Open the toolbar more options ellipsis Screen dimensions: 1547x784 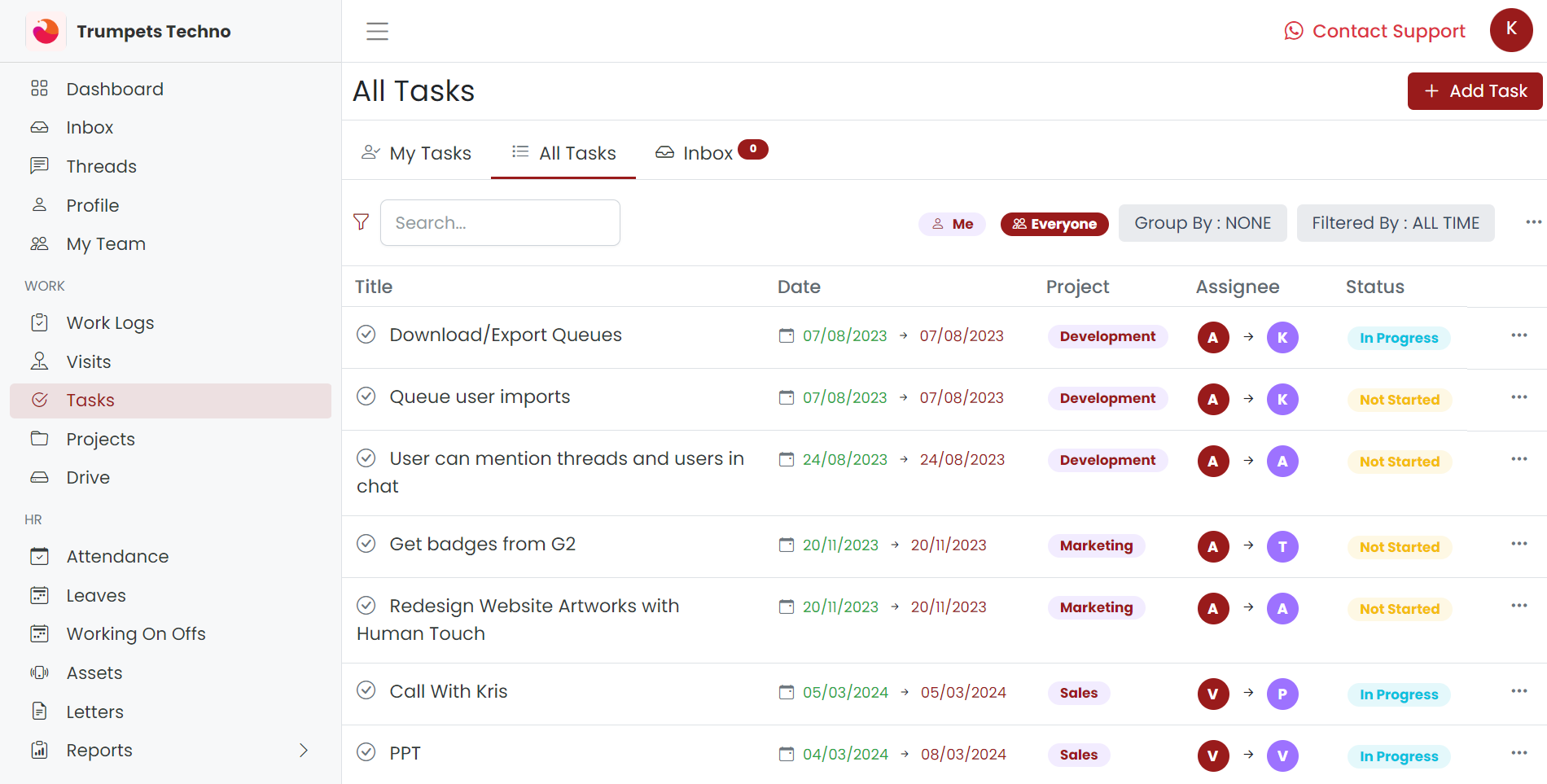point(1533,222)
